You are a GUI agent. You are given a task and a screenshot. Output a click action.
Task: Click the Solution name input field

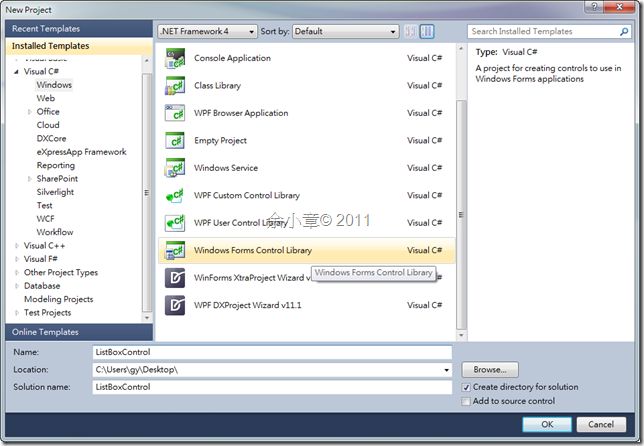coord(272,387)
